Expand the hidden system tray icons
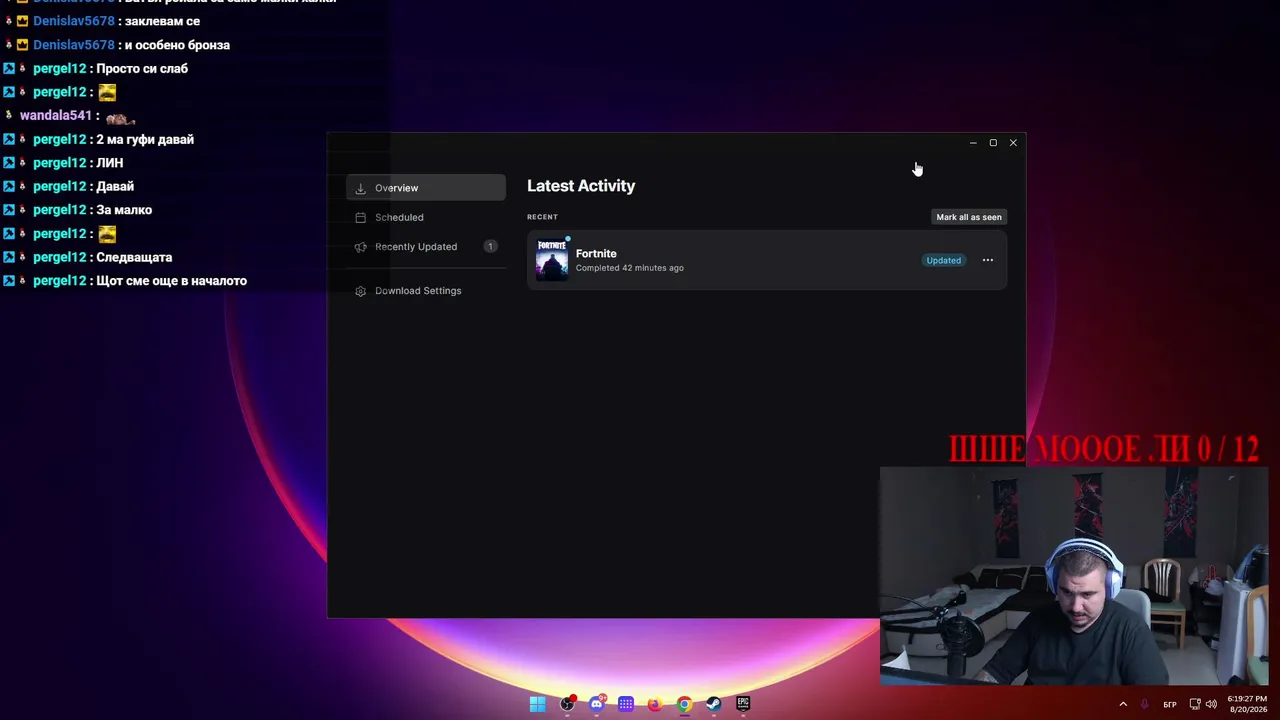Screen dimensions: 1280x720 coord(1123,705)
